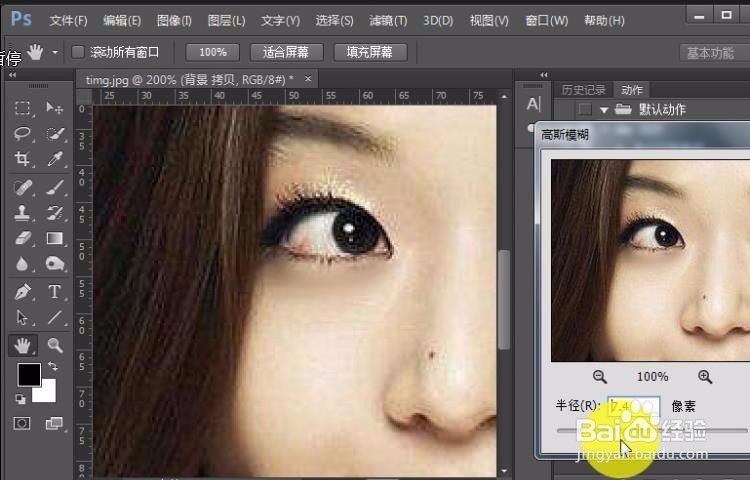The height and width of the screenshot is (480, 750).
Task: Select the Clone Stamp tool
Action: pyautogui.click(x=22, y=213)
